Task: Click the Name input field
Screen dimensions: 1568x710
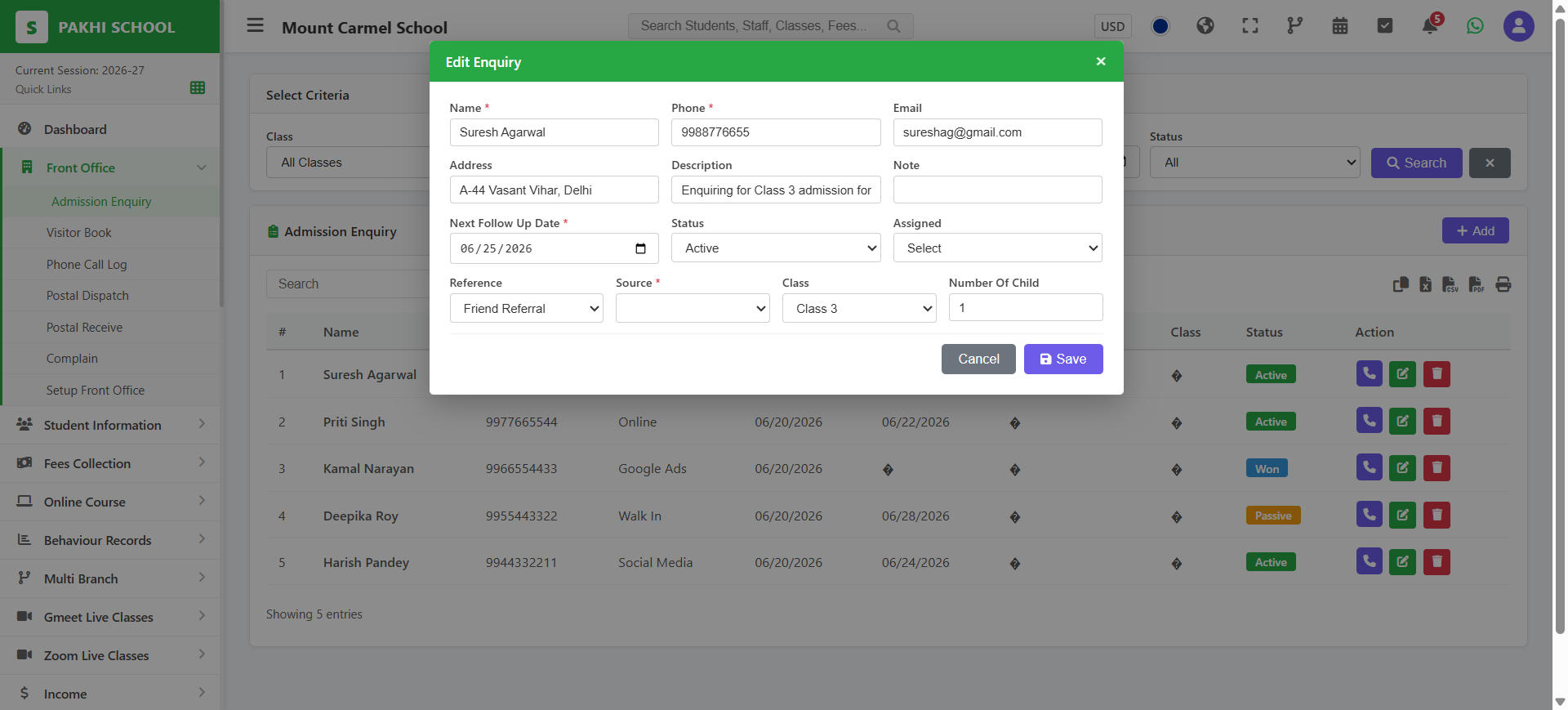Action: coord(555,132)
